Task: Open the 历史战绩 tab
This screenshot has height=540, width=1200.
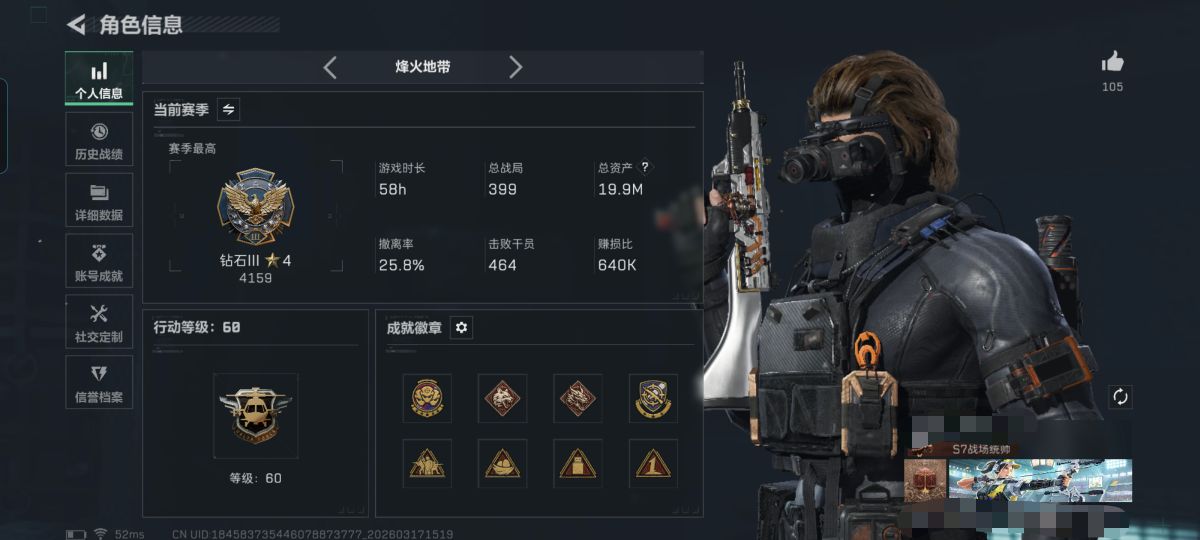Action: (x=99, y=140)
